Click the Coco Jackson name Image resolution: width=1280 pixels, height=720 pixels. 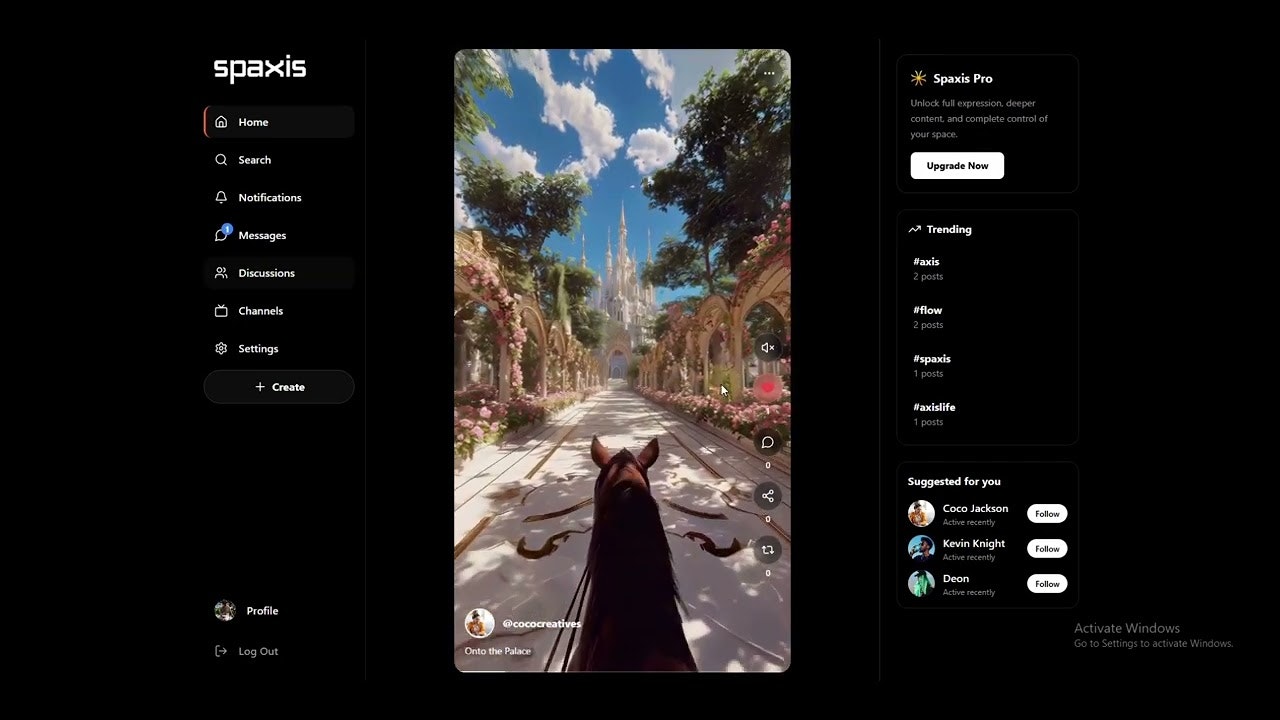pos(975,509)
